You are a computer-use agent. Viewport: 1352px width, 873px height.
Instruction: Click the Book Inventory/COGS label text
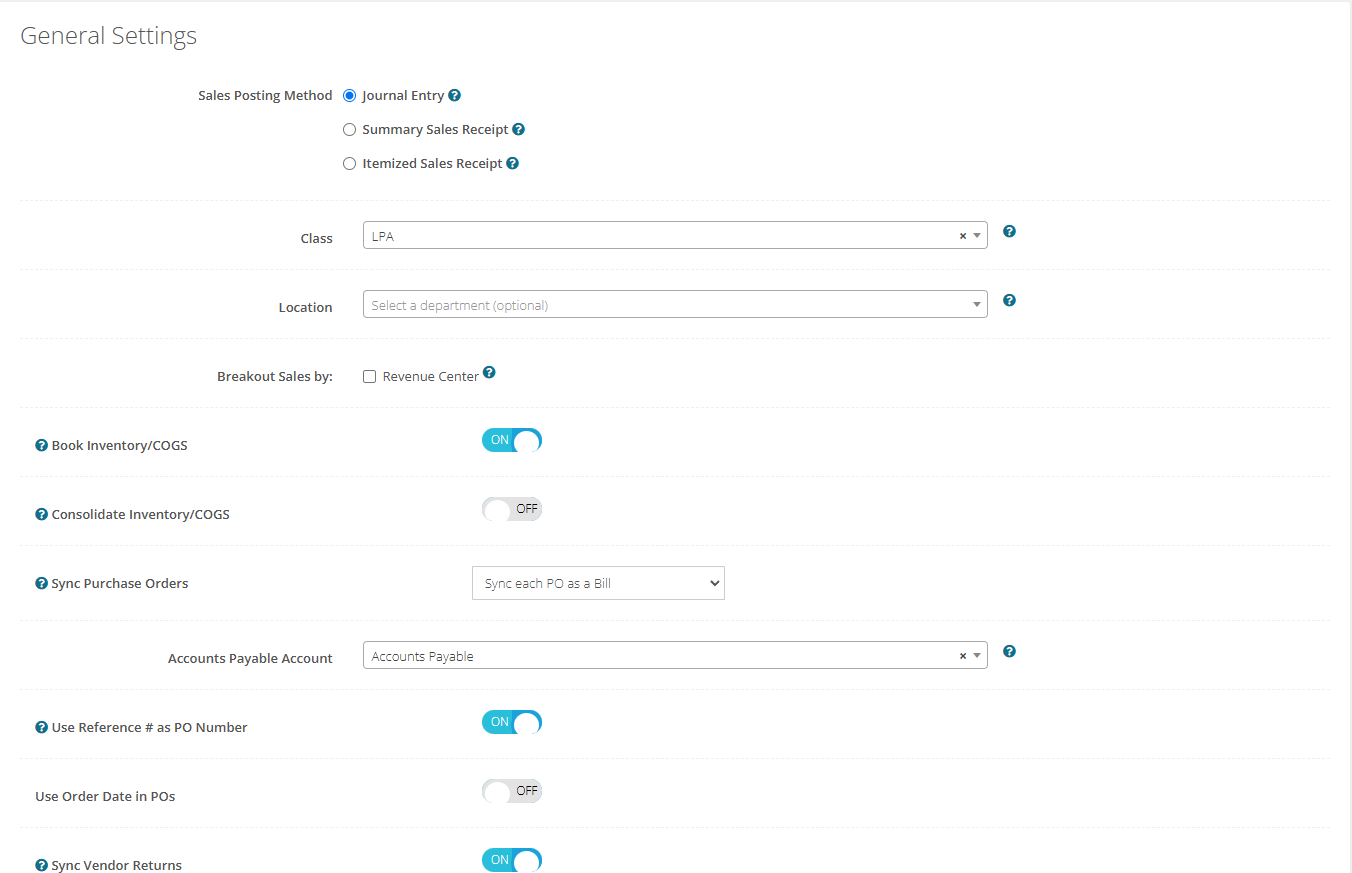click(120, 446)
